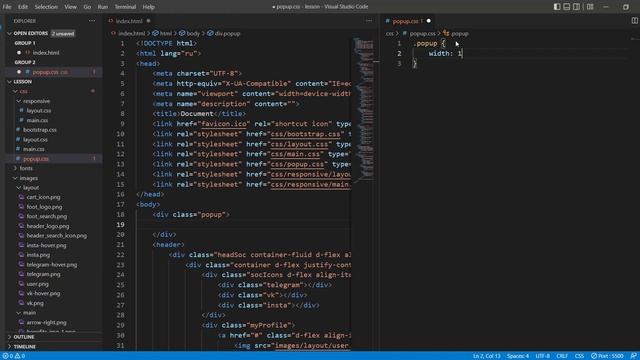Screen dimensions: 640x360
Task: Click the image icon beside vk.png
Action: coord(22,303)
